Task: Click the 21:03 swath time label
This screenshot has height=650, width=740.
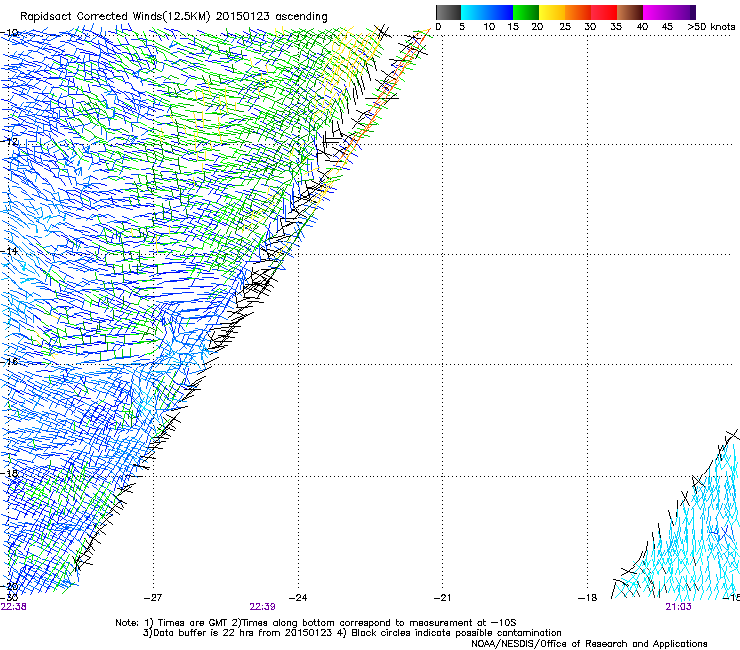Action: [x=678, y=607]
